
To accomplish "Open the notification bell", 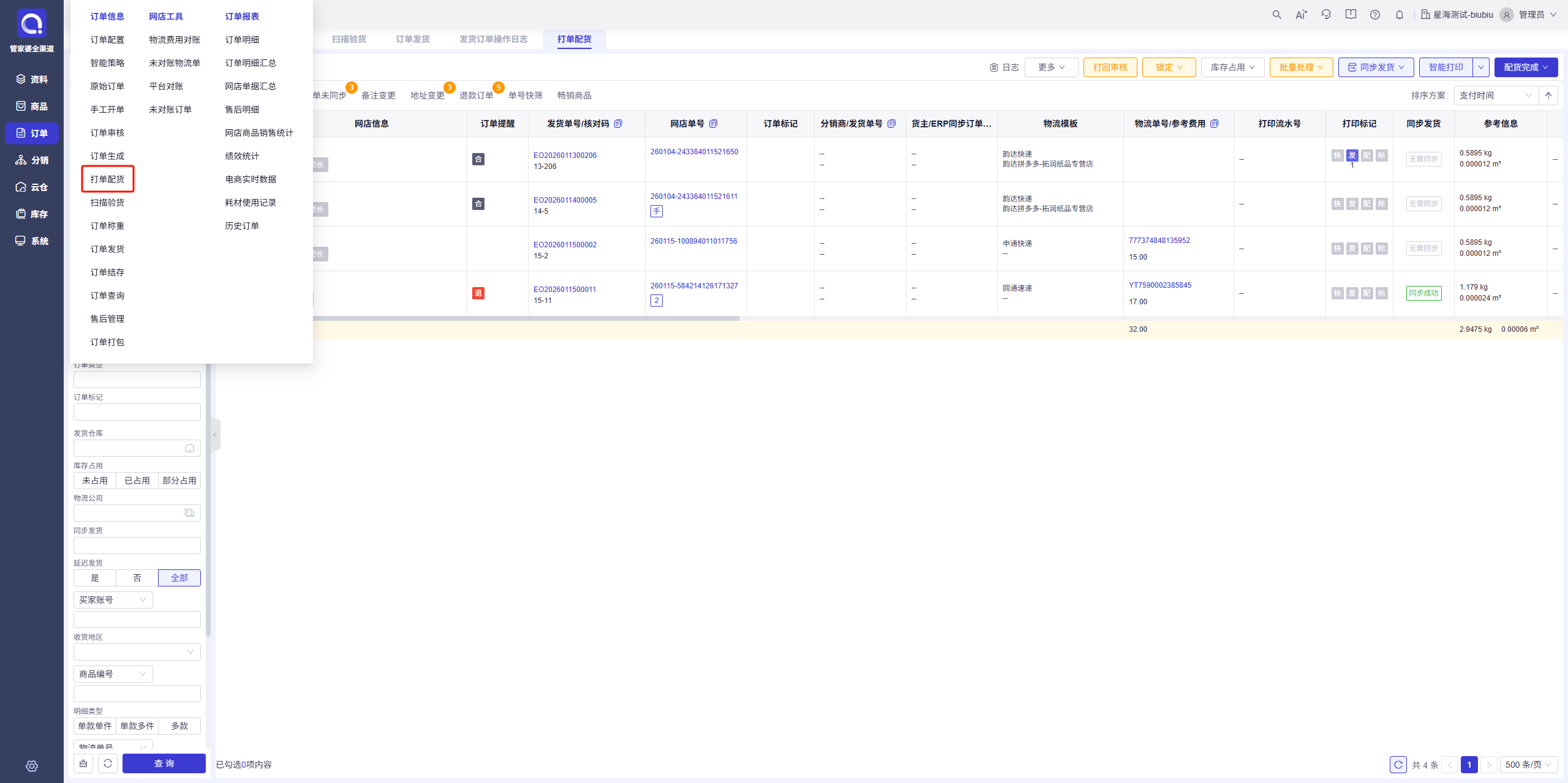I will [x=1400, y=15].
